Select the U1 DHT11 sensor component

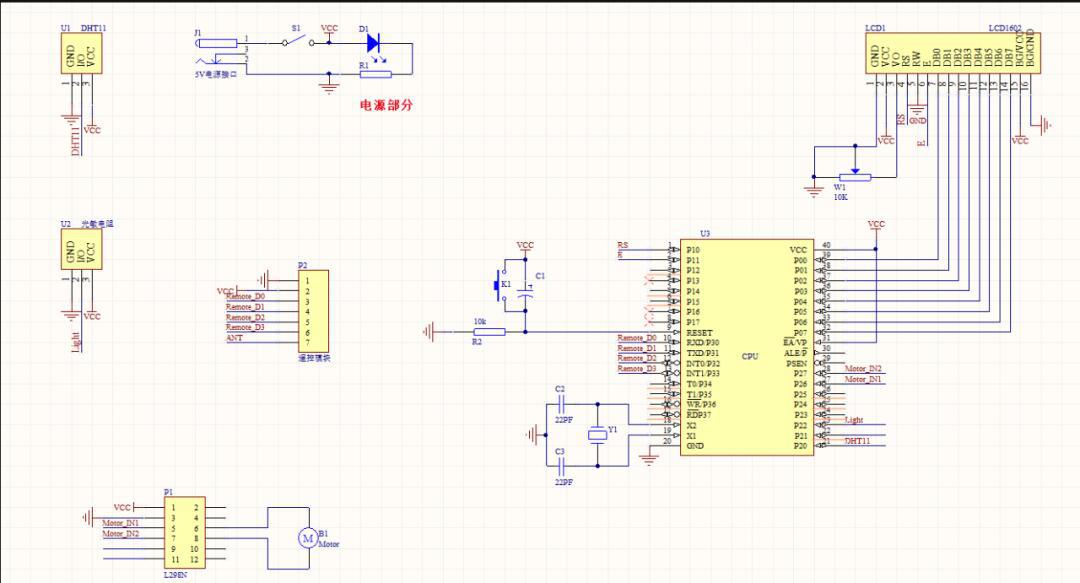[x=81, y=53]
